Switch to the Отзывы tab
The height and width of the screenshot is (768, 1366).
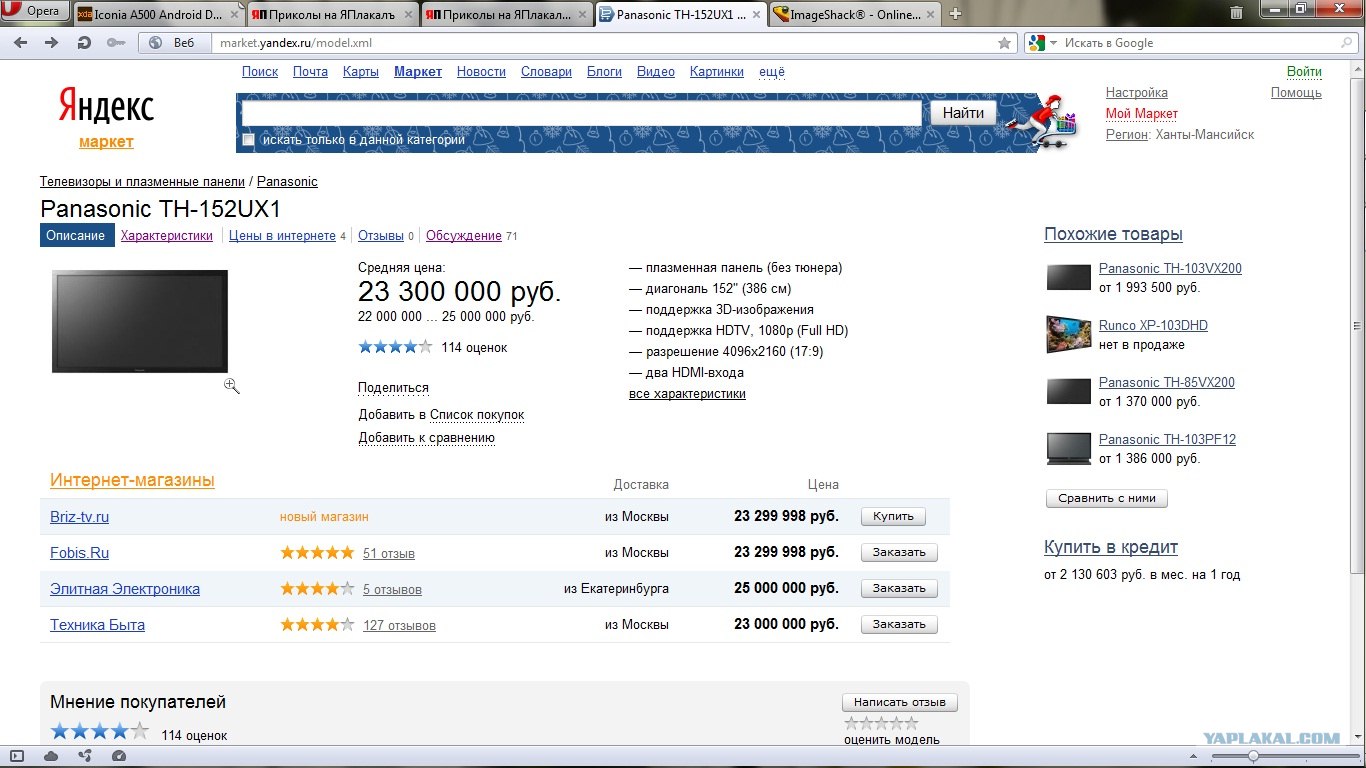(x=381, y=236)
